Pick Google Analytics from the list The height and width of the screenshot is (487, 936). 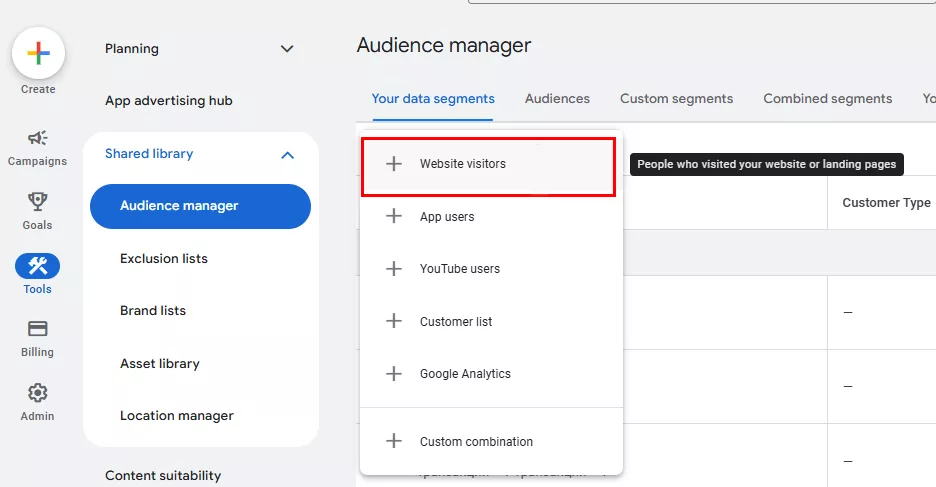(x=465, y=374)
